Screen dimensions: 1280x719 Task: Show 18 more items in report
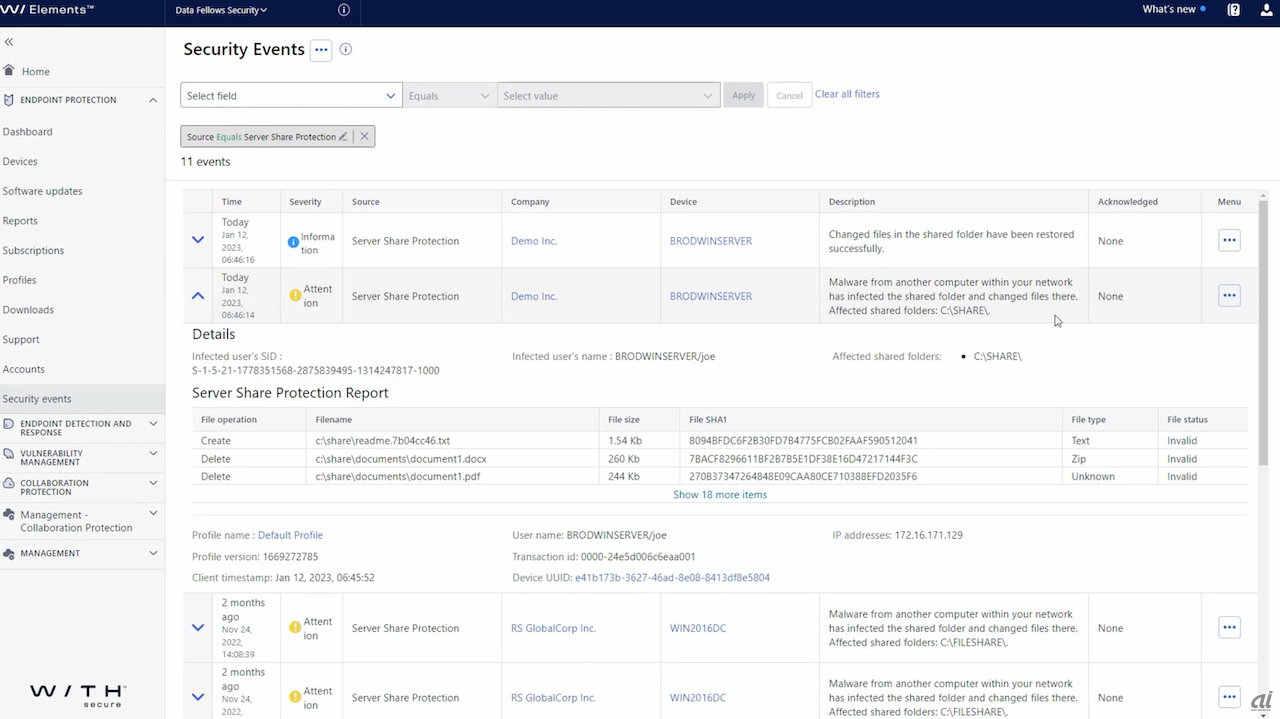point(720,495)
